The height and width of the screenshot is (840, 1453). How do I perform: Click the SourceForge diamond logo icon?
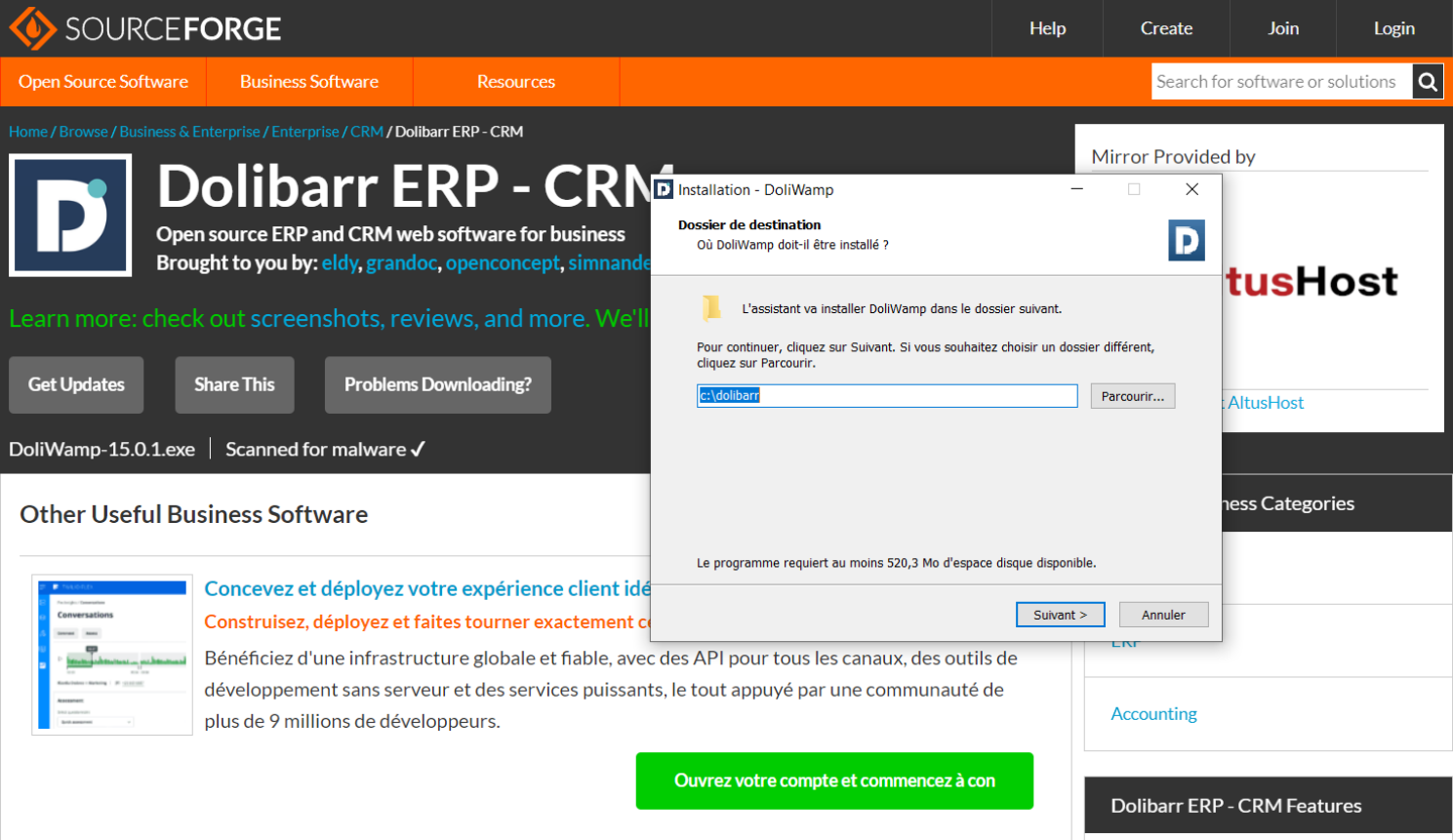[x=33, y=28]
